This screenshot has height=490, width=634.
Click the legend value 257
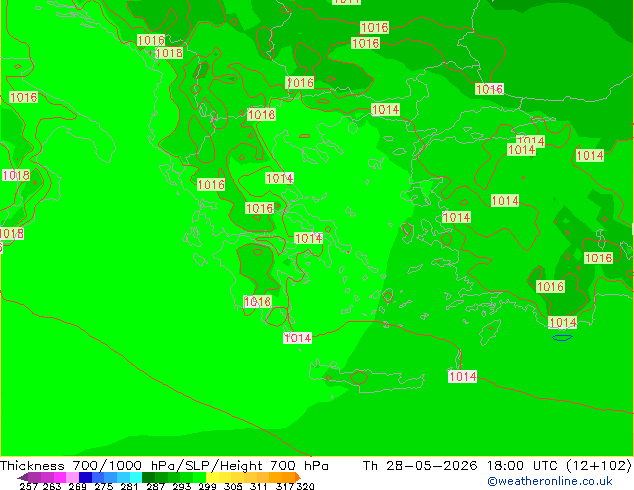coord(29,486)
